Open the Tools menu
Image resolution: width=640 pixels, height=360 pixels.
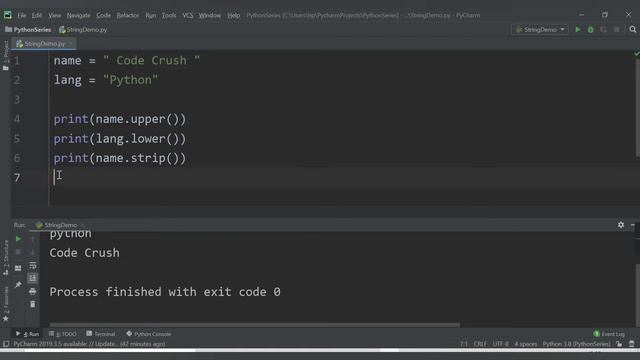169,15
